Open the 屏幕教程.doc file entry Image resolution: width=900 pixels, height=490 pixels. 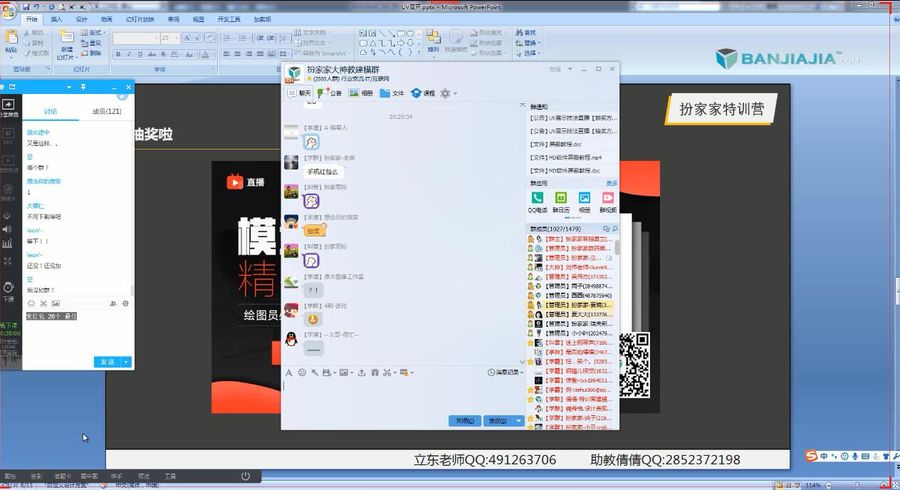coord(556,144)
